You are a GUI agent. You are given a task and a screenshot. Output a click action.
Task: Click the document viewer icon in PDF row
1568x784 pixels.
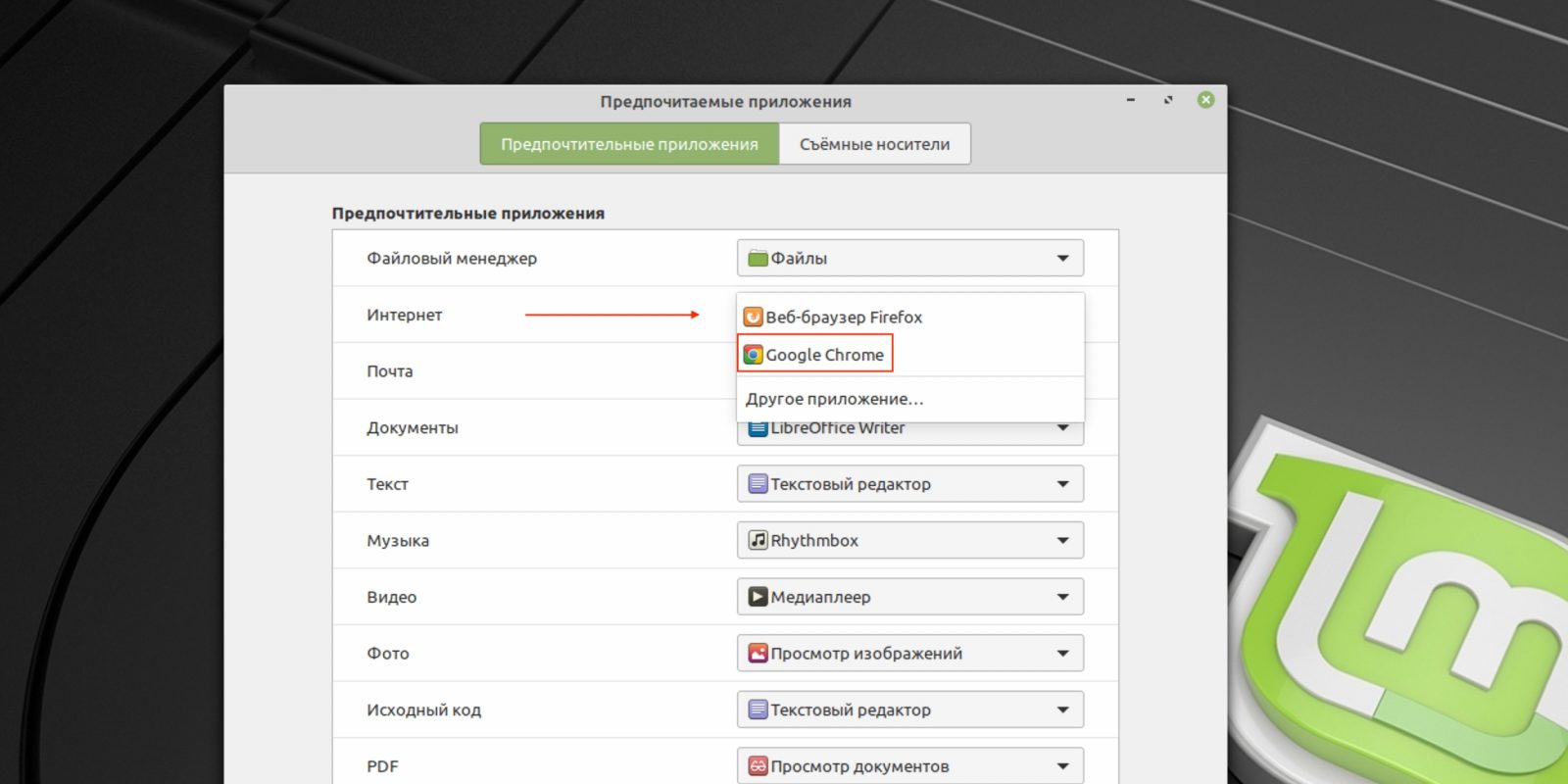coord(758,765)
